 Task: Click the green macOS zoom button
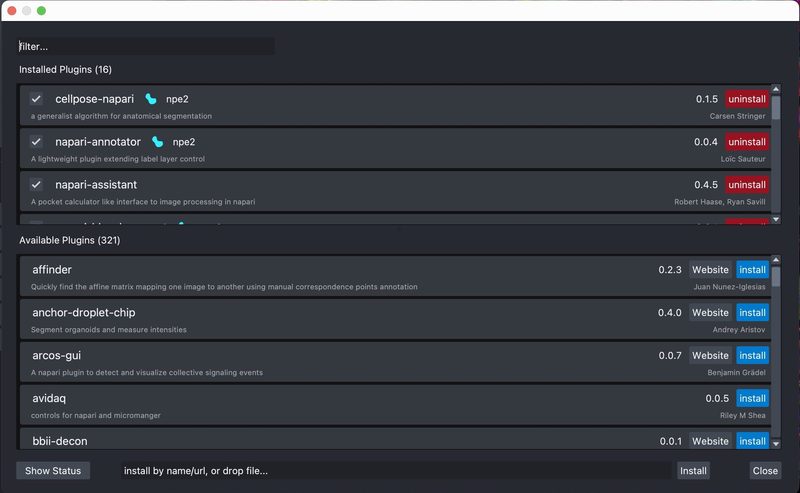(x=41, y=11)
